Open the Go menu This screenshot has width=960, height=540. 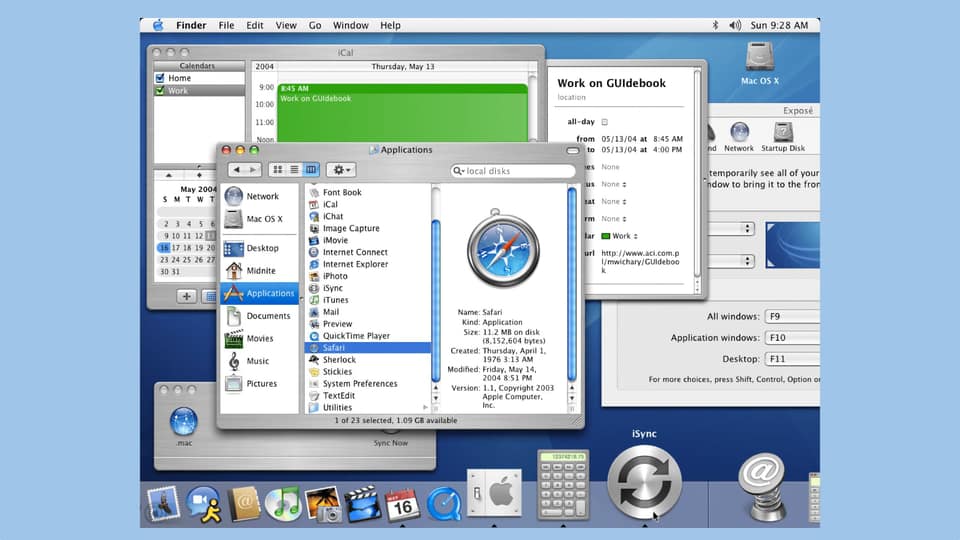point(315,25)
